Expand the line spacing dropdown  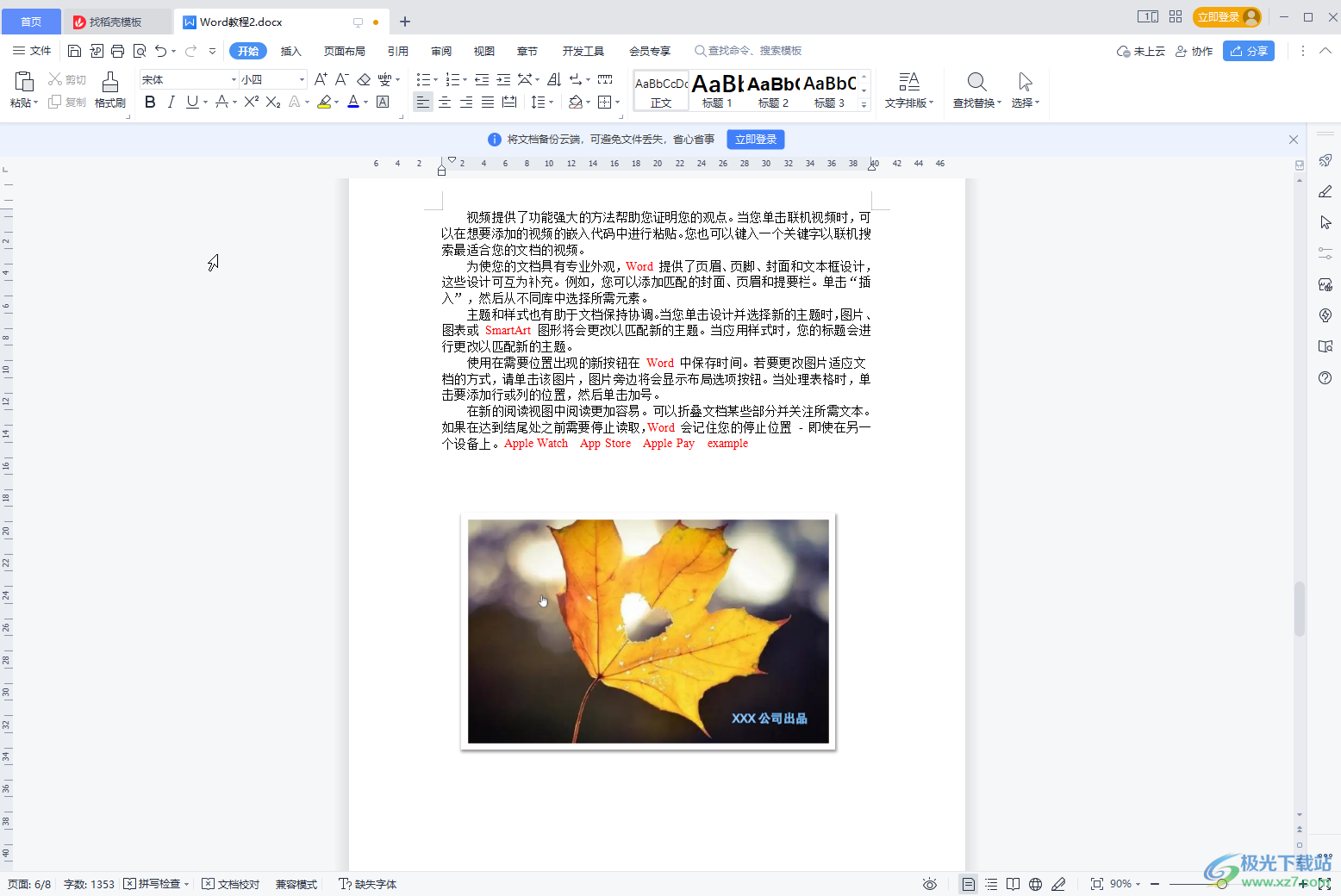click(551, 103)
